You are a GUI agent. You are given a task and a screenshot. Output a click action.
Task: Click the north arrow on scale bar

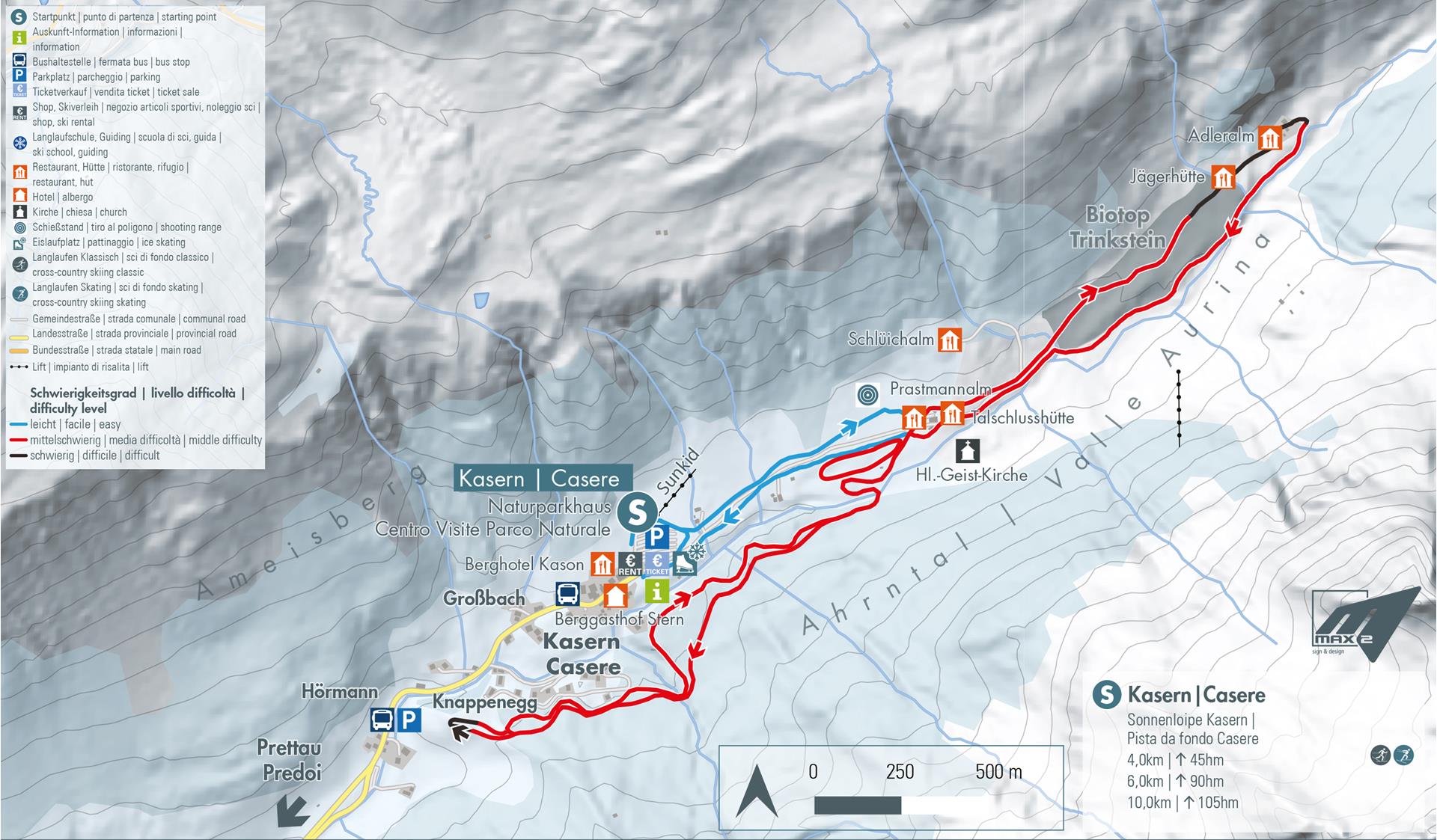[757, 791]
